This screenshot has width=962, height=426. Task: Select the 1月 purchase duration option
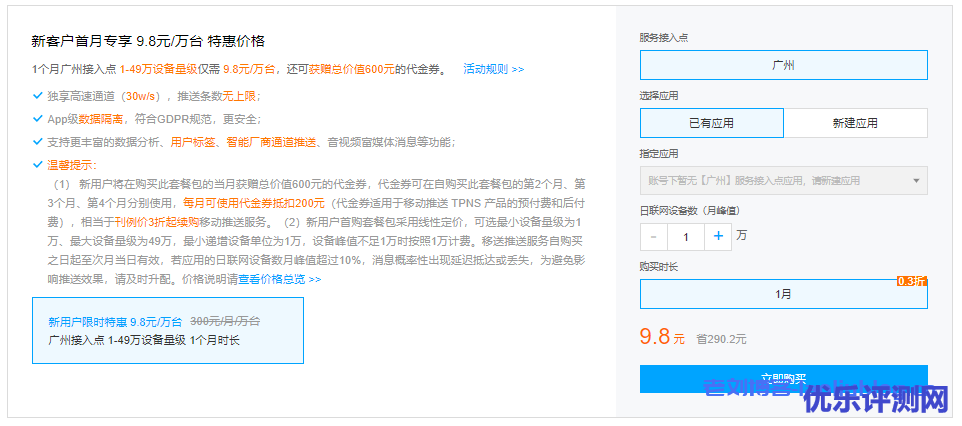tap(783, 294)
